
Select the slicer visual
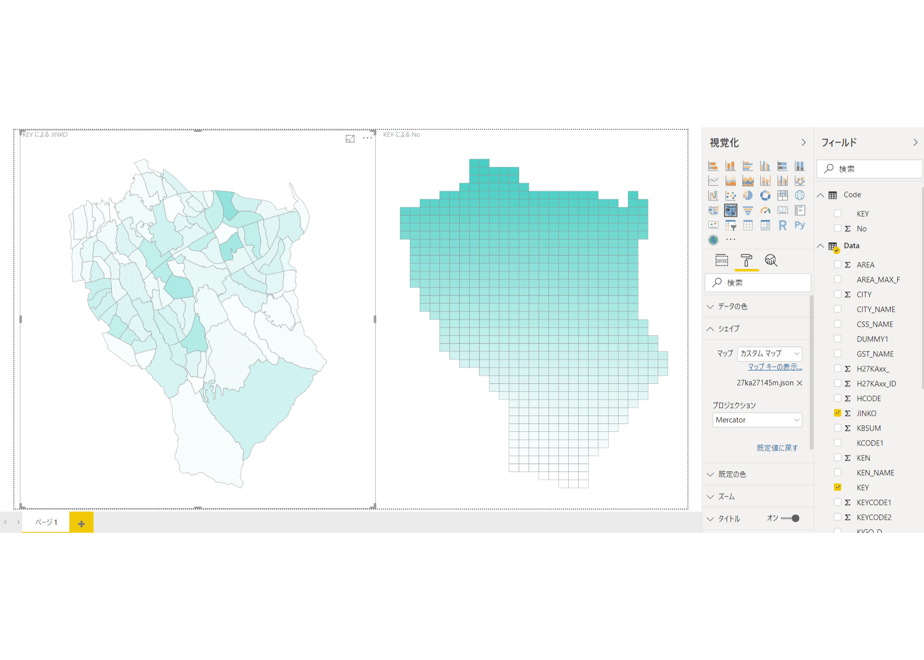pos(730,225)
